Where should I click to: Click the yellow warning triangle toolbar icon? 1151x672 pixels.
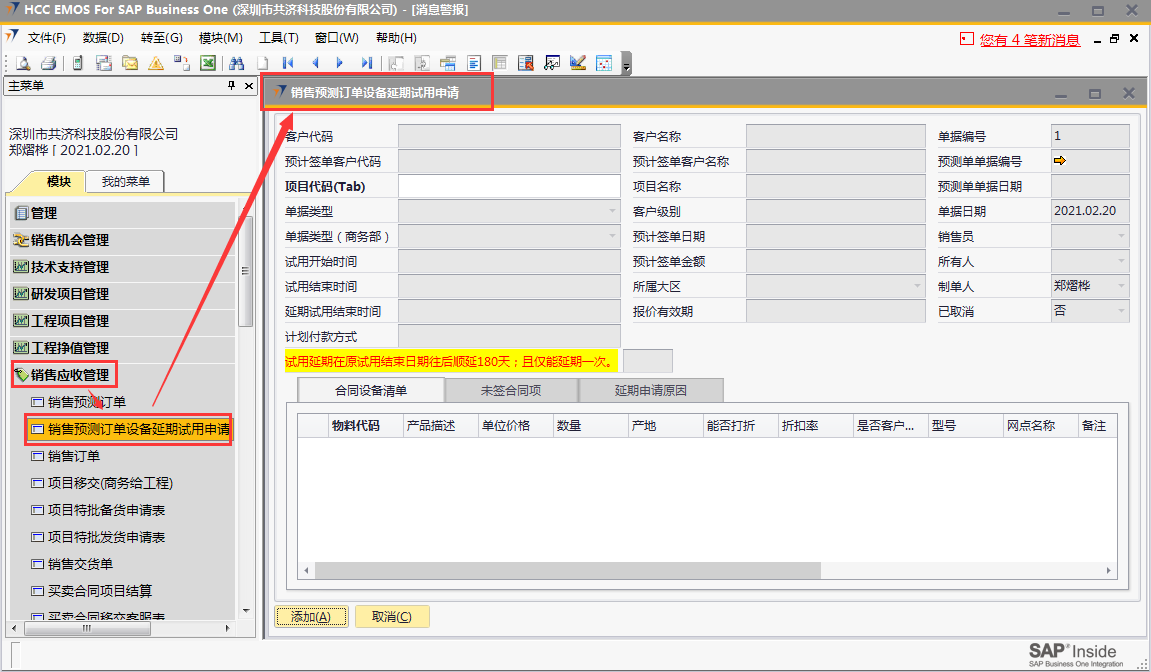tap(156, 63)
